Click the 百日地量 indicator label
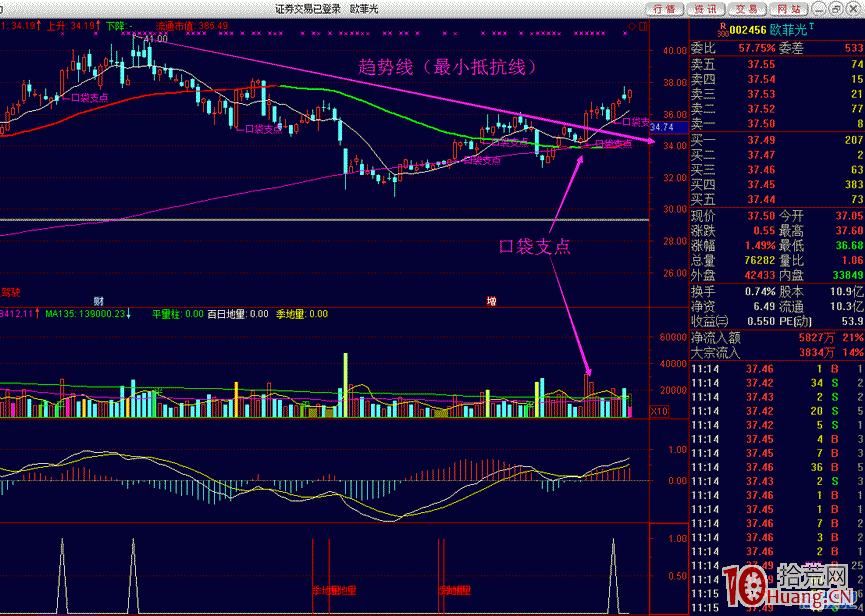The width and height of the screenshot is (865, 616). pos(238,314)
